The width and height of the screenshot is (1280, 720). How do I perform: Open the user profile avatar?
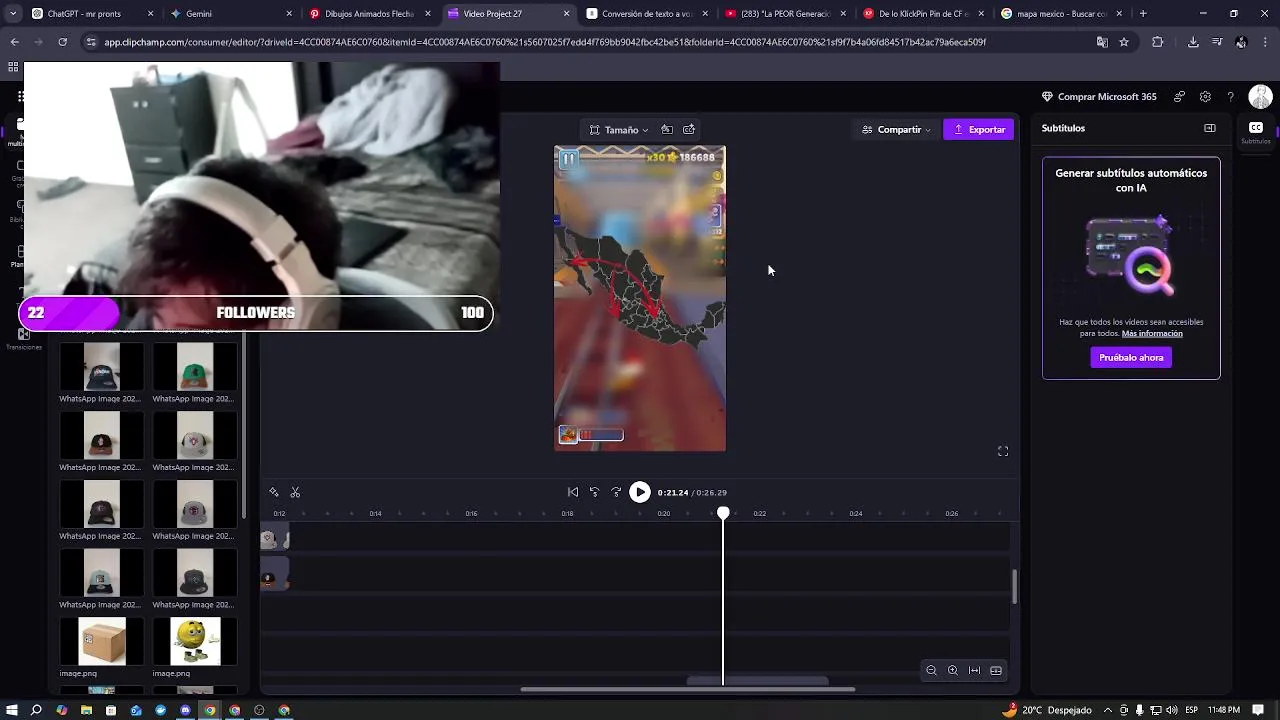[1260, 97]
